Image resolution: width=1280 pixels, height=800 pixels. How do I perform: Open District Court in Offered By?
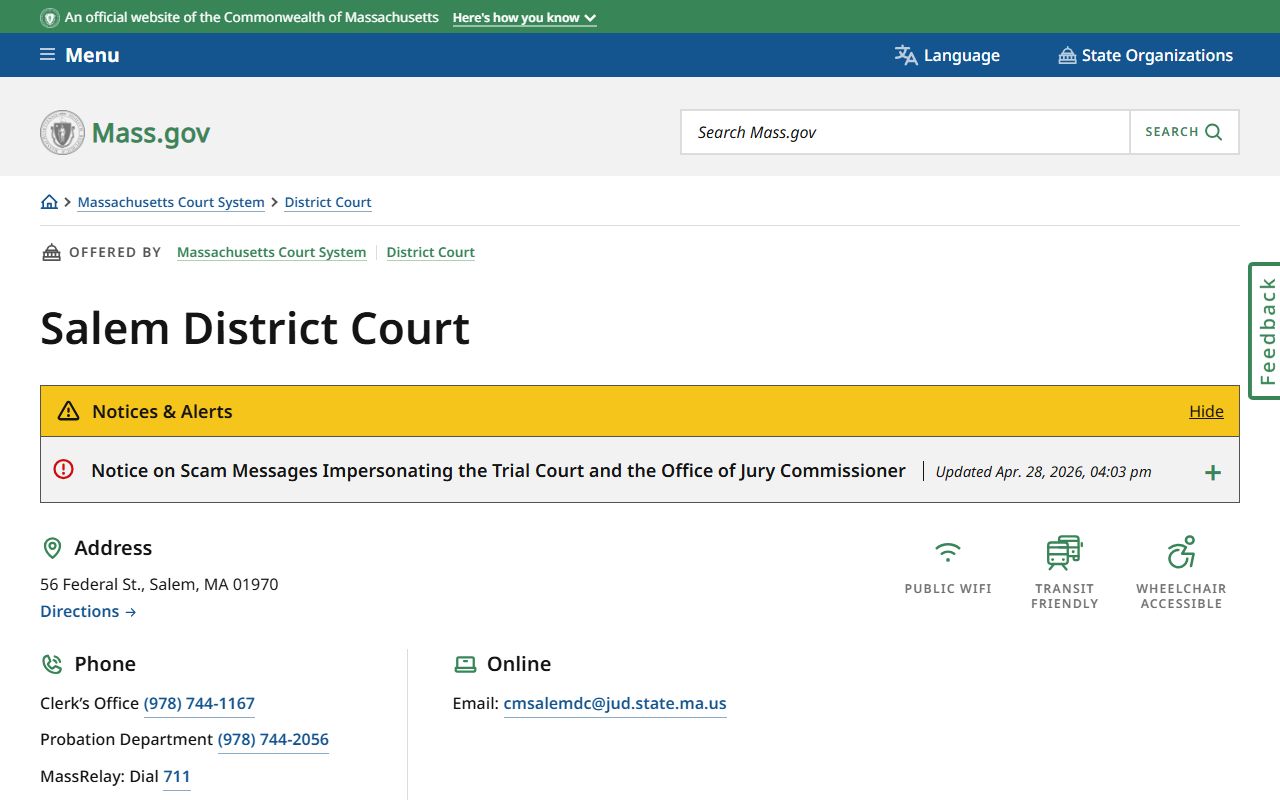pyautogui.click(x=431, y=252)
